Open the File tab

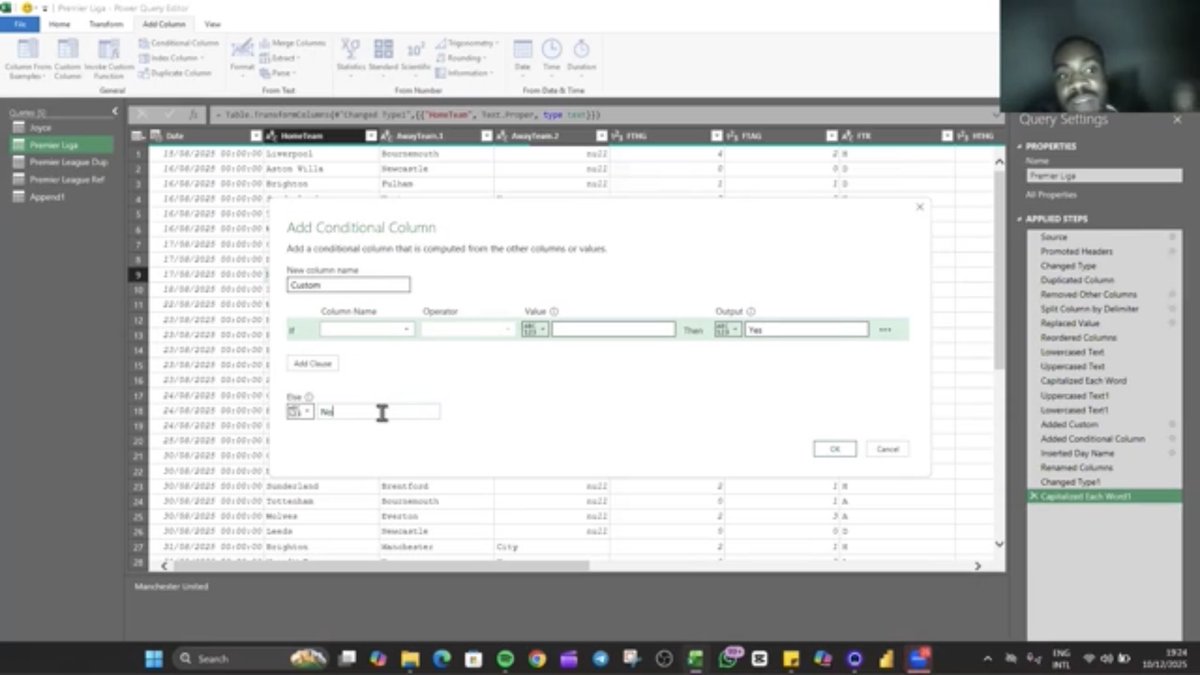pos(19,24)
